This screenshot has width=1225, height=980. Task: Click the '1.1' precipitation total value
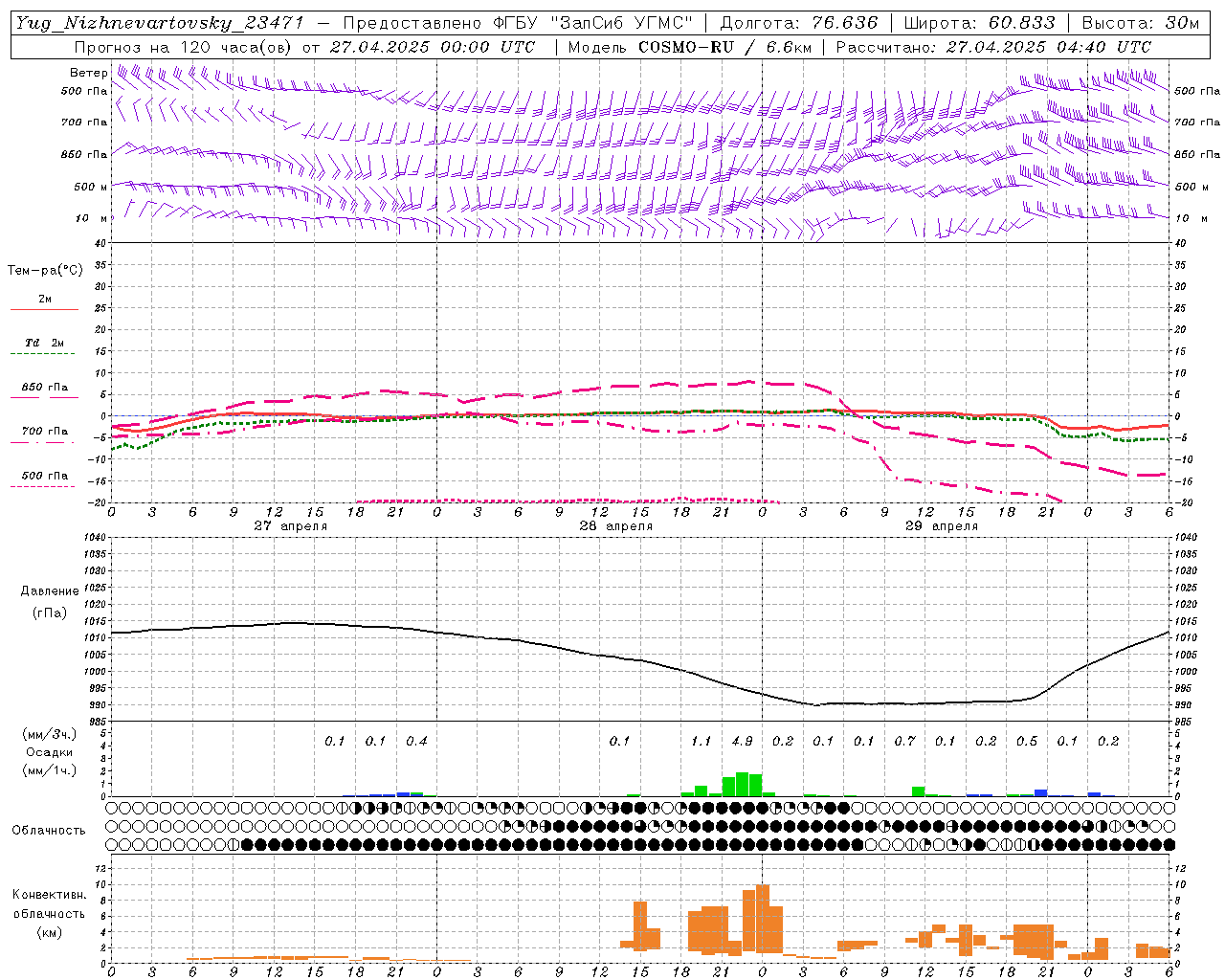coord(702,742)
